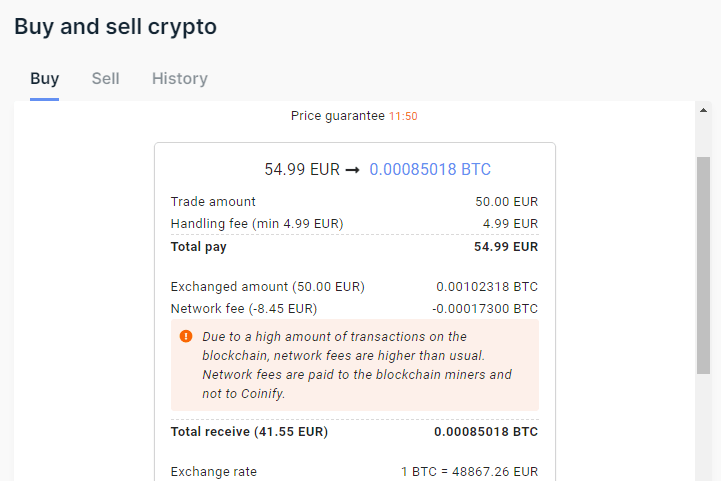
Task: Click the Total pay row label
Action: coord(198,246)
